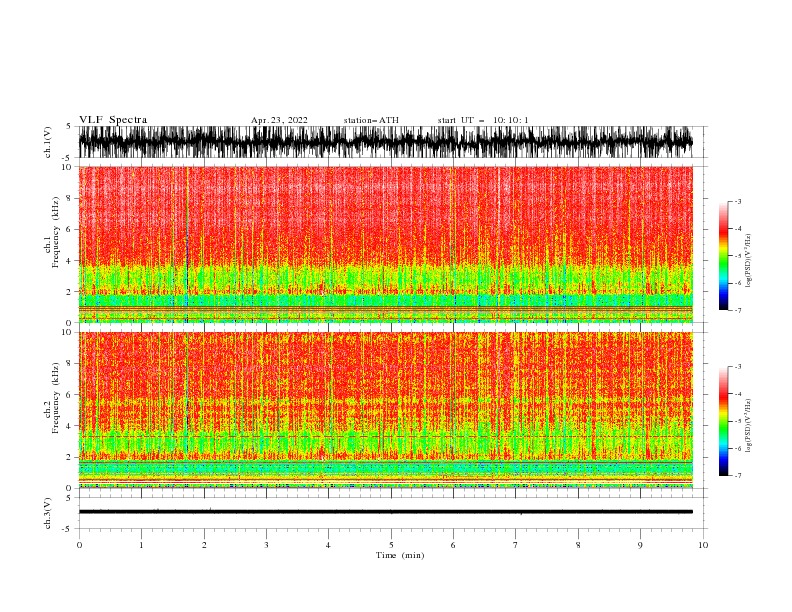Click time axis tick label "5"

tap(391, 545)
